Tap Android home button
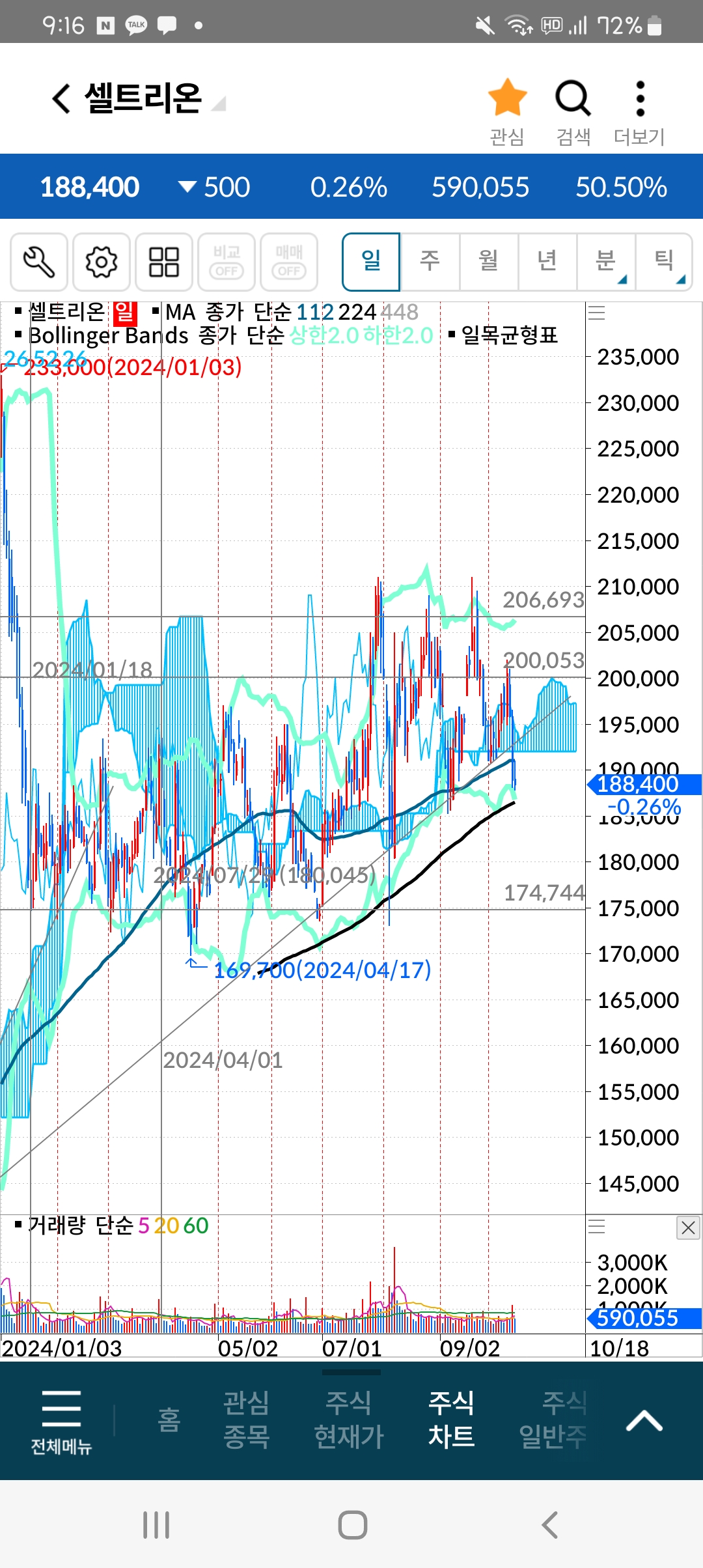The width and height of the screenshot is (703, 1568). [x=352, y=1525]
